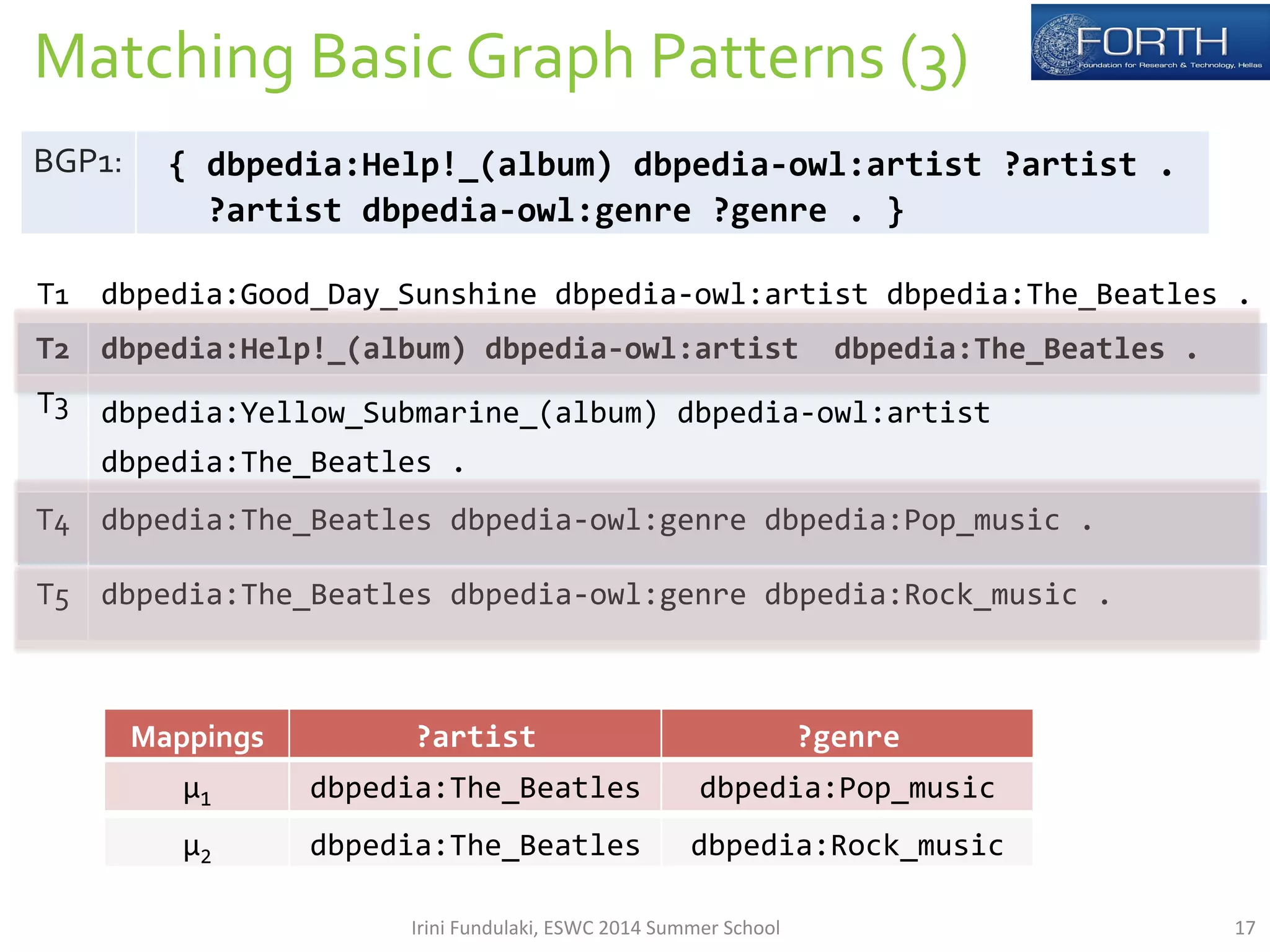The image size is (1270, 952).
Task: Select the T4 row label
Action: 53,521
